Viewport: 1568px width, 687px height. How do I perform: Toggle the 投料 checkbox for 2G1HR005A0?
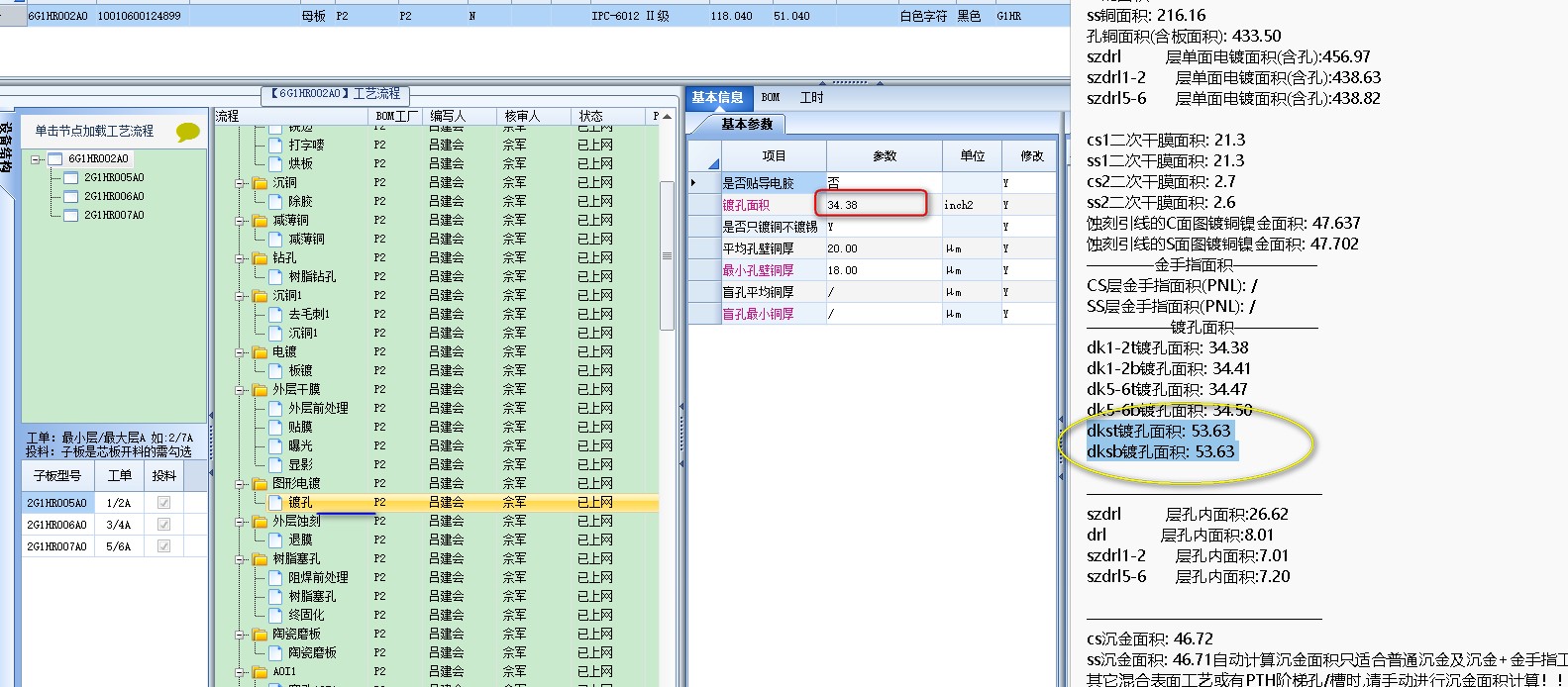pos(164,503)
